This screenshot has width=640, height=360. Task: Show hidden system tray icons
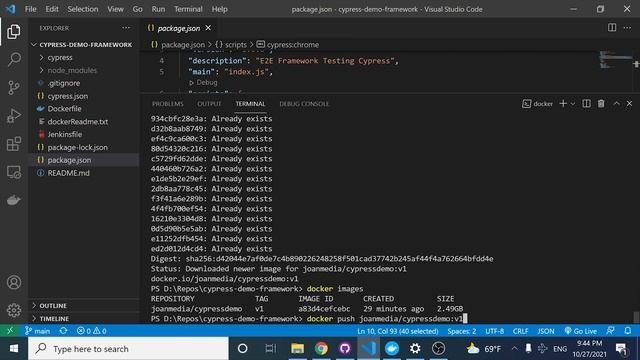(514, 348)
